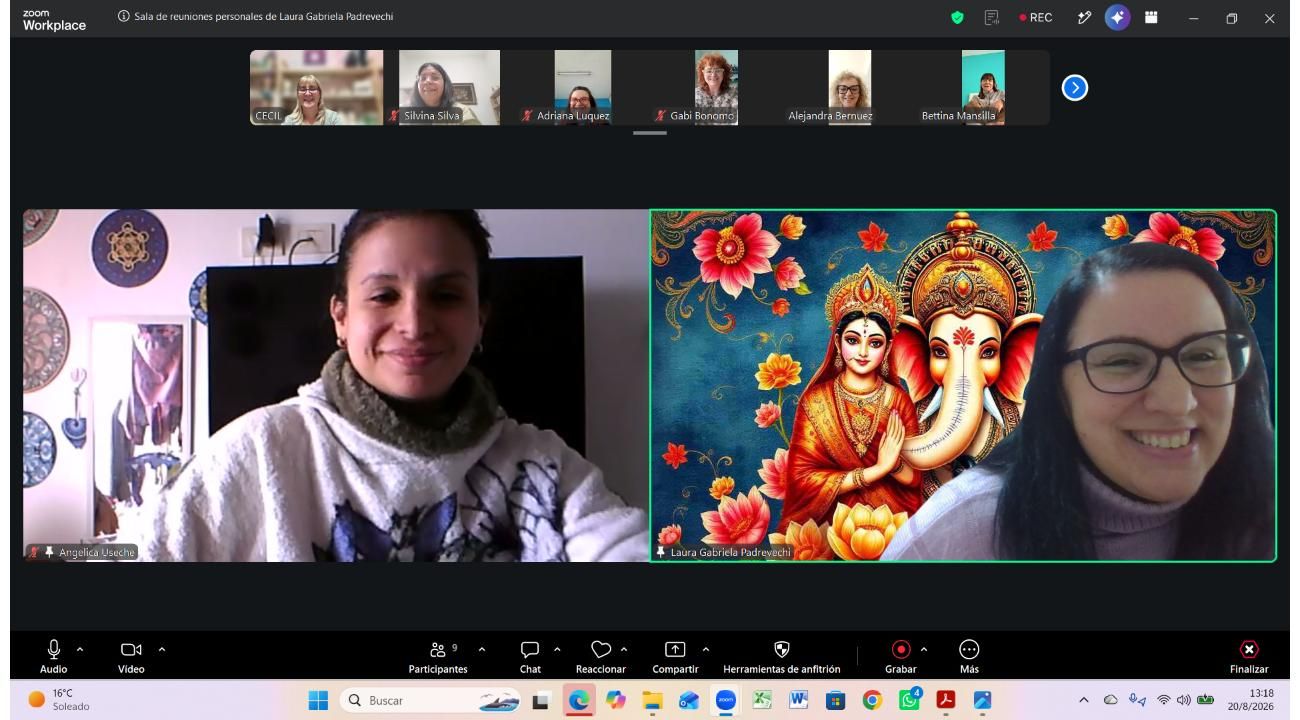Open Herramientas de anfitrión host tools

(782, 656)
